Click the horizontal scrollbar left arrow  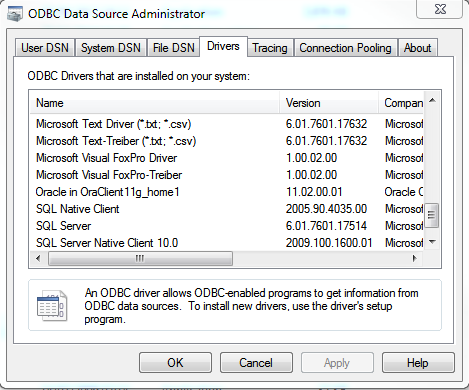[x=38, y=258]
